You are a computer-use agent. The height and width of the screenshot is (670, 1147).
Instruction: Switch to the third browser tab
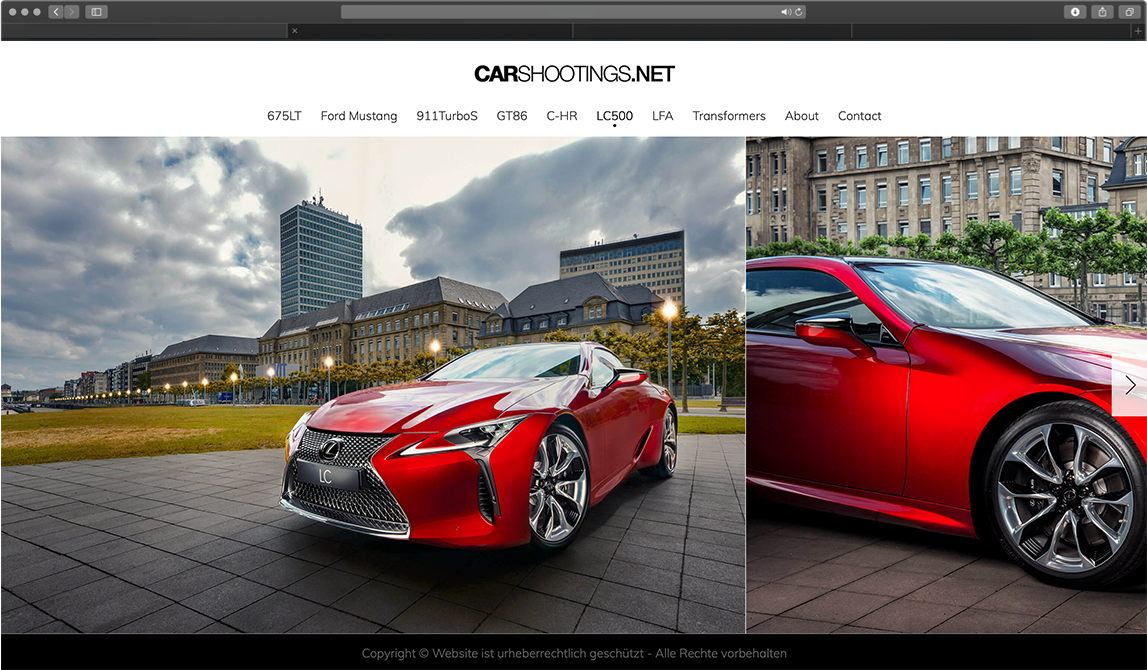[x=712, y=31]
